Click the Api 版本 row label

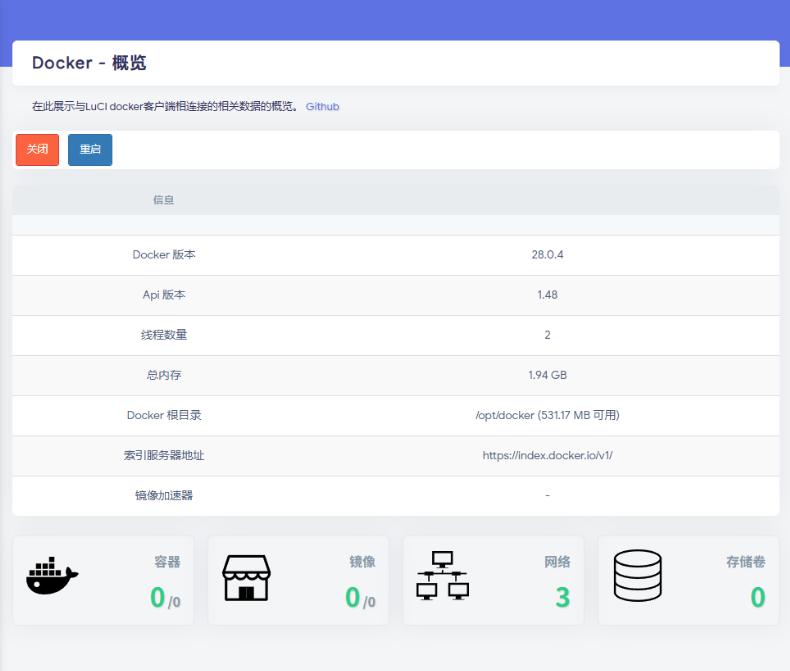164,295
